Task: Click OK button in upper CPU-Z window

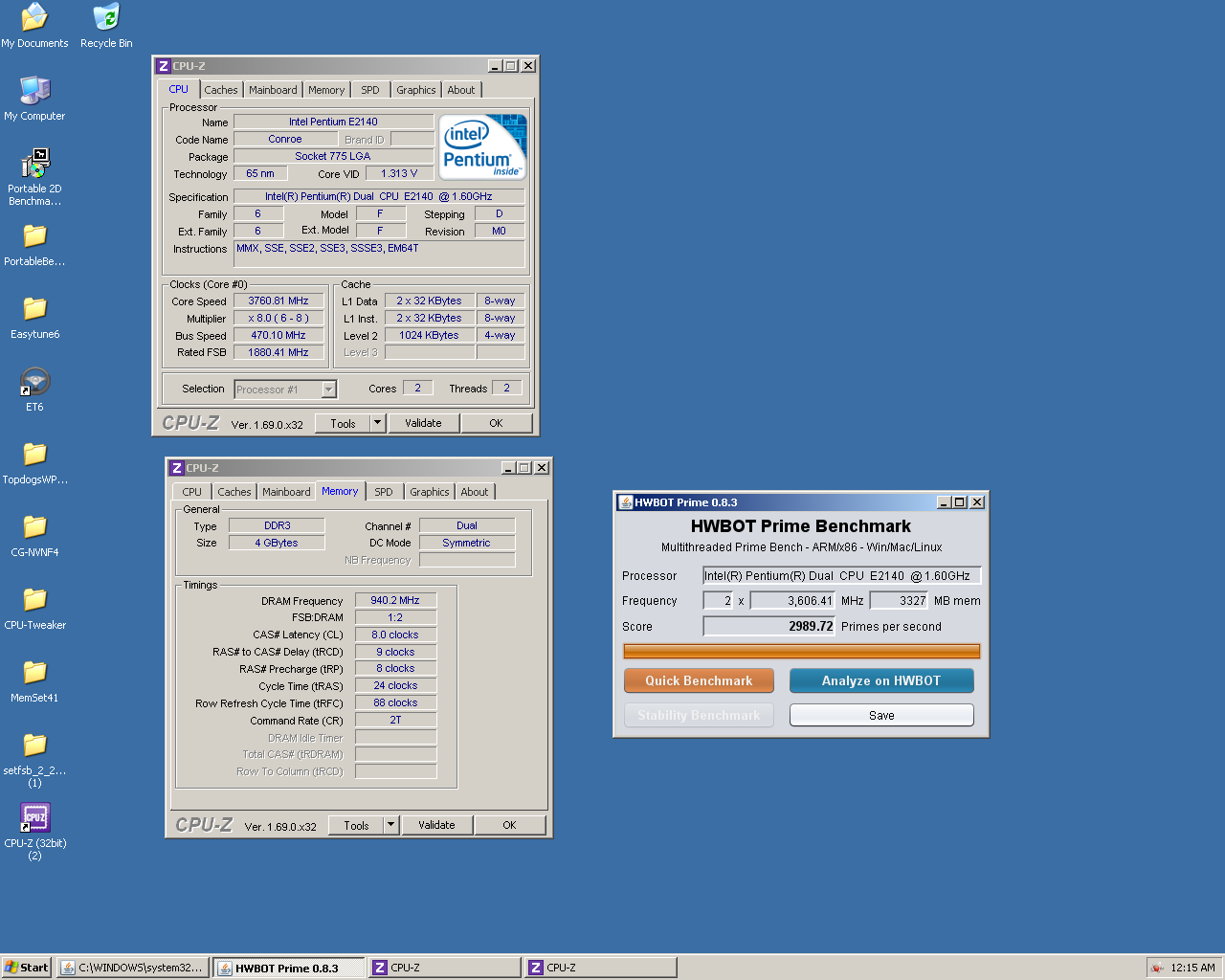Action: click(497, 423)
